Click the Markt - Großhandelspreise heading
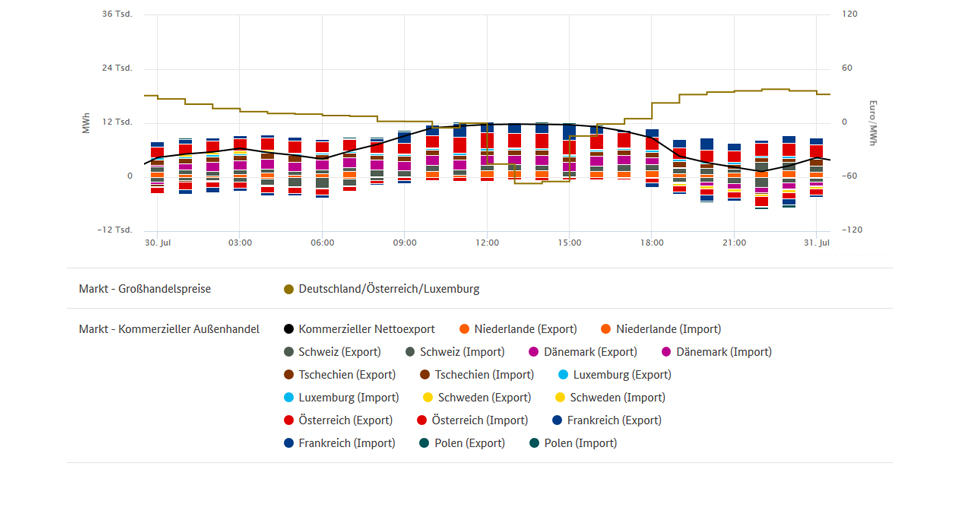The width and height of the screenshot is (960, 517). tap(144, 289)
